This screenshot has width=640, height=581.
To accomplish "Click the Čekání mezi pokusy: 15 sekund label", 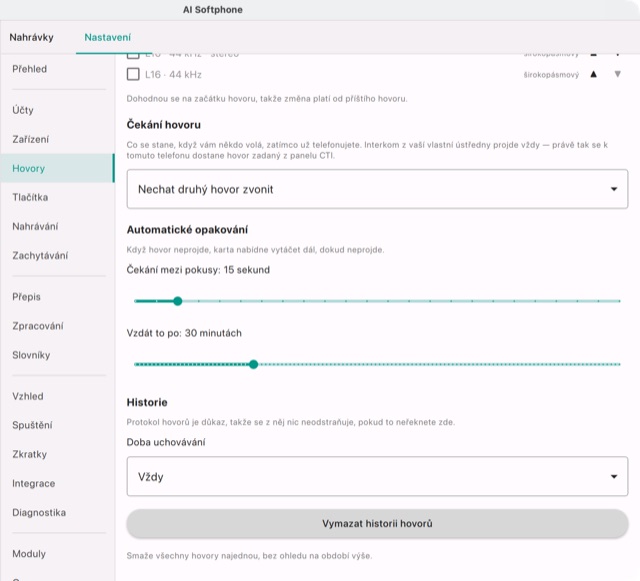I will 198,270.
